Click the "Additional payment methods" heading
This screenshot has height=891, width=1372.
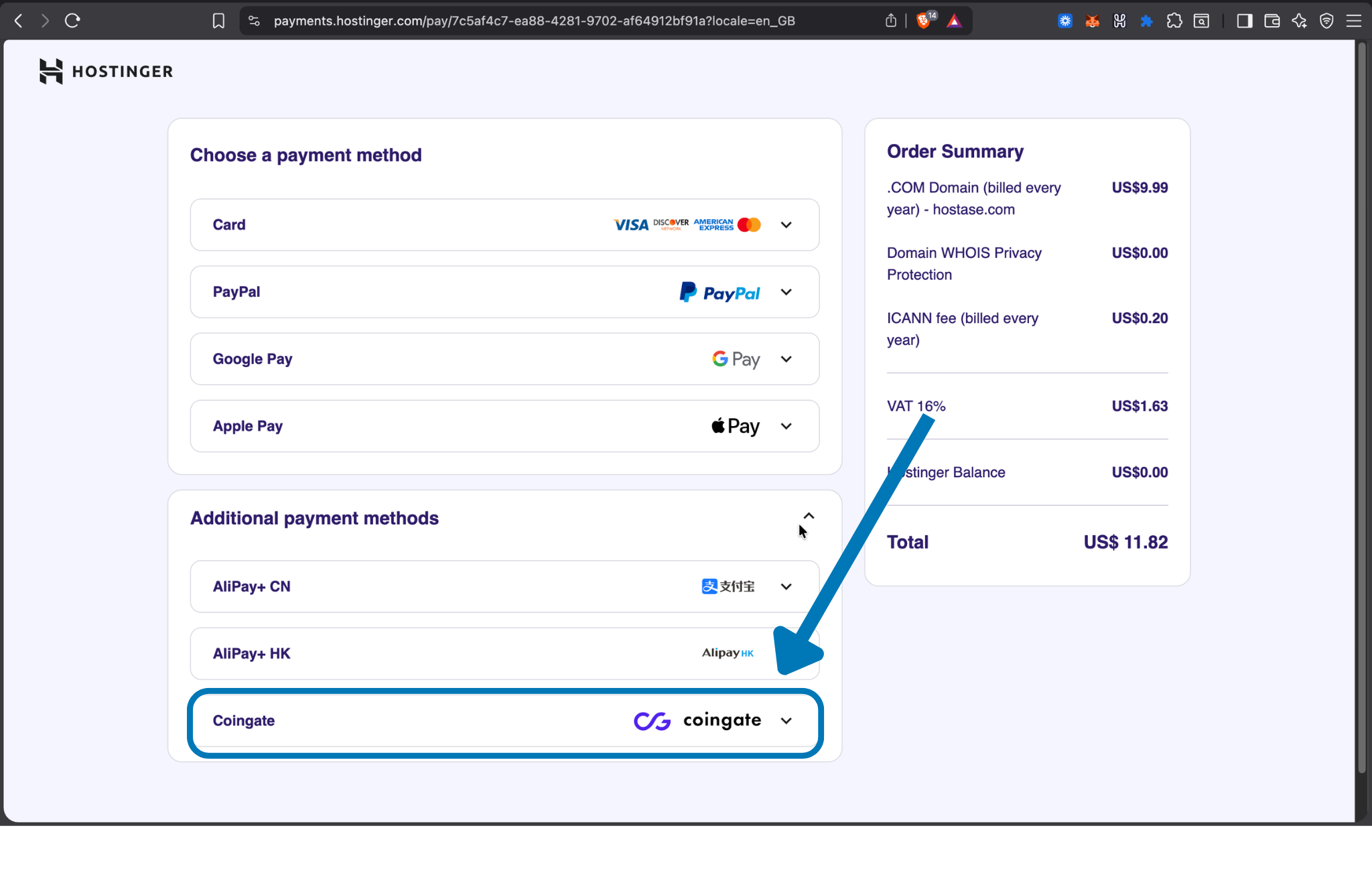pyautogui.click(x=314, y=519)
